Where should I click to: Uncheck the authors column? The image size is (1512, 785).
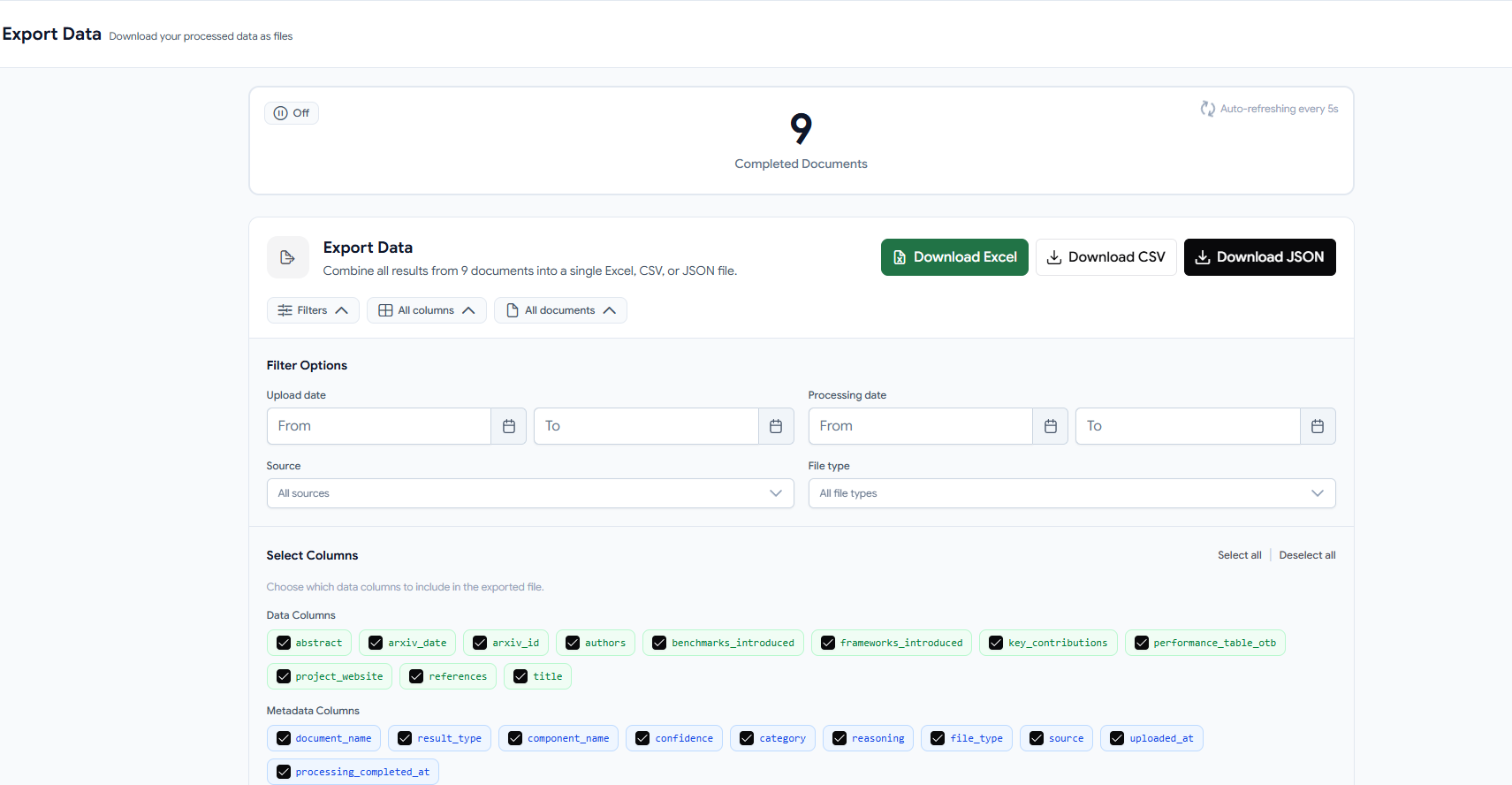[573, 643]
